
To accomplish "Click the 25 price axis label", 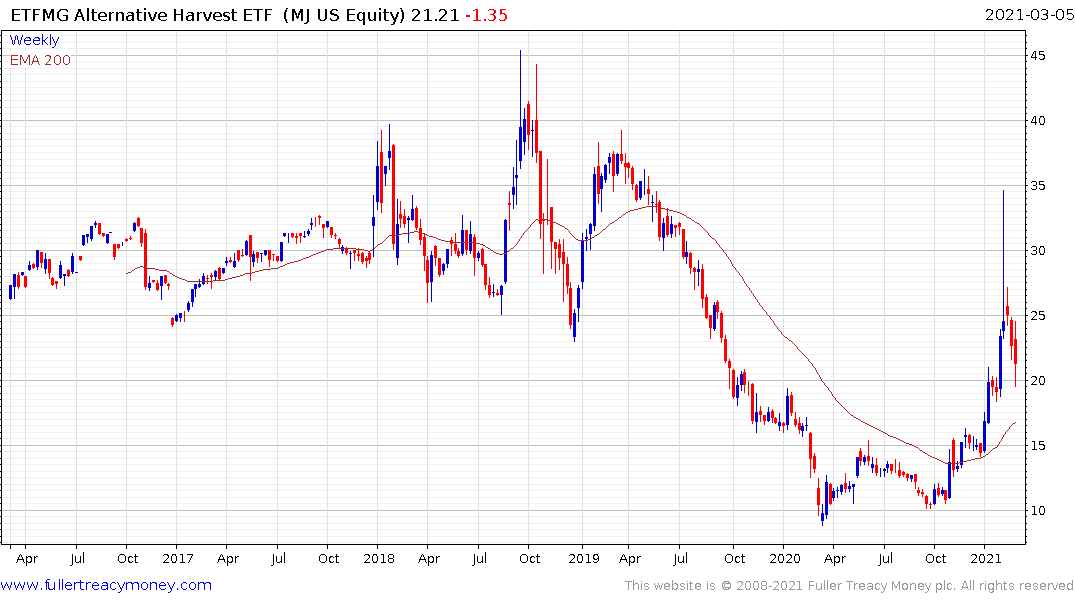I will (x=1038, y=315).
